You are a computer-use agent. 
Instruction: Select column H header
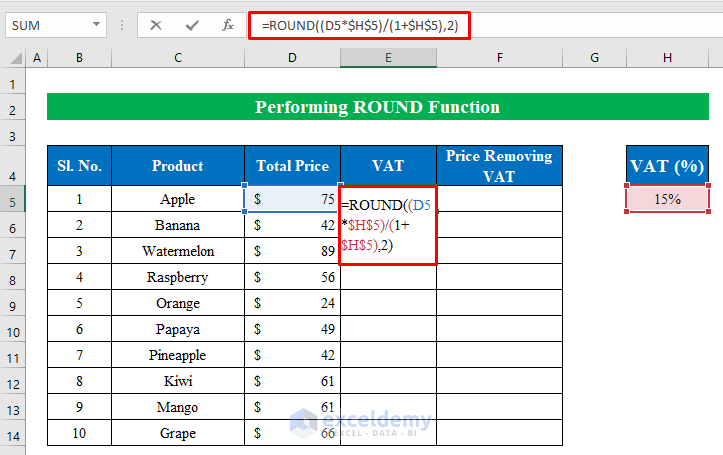(x=667, y=58)
